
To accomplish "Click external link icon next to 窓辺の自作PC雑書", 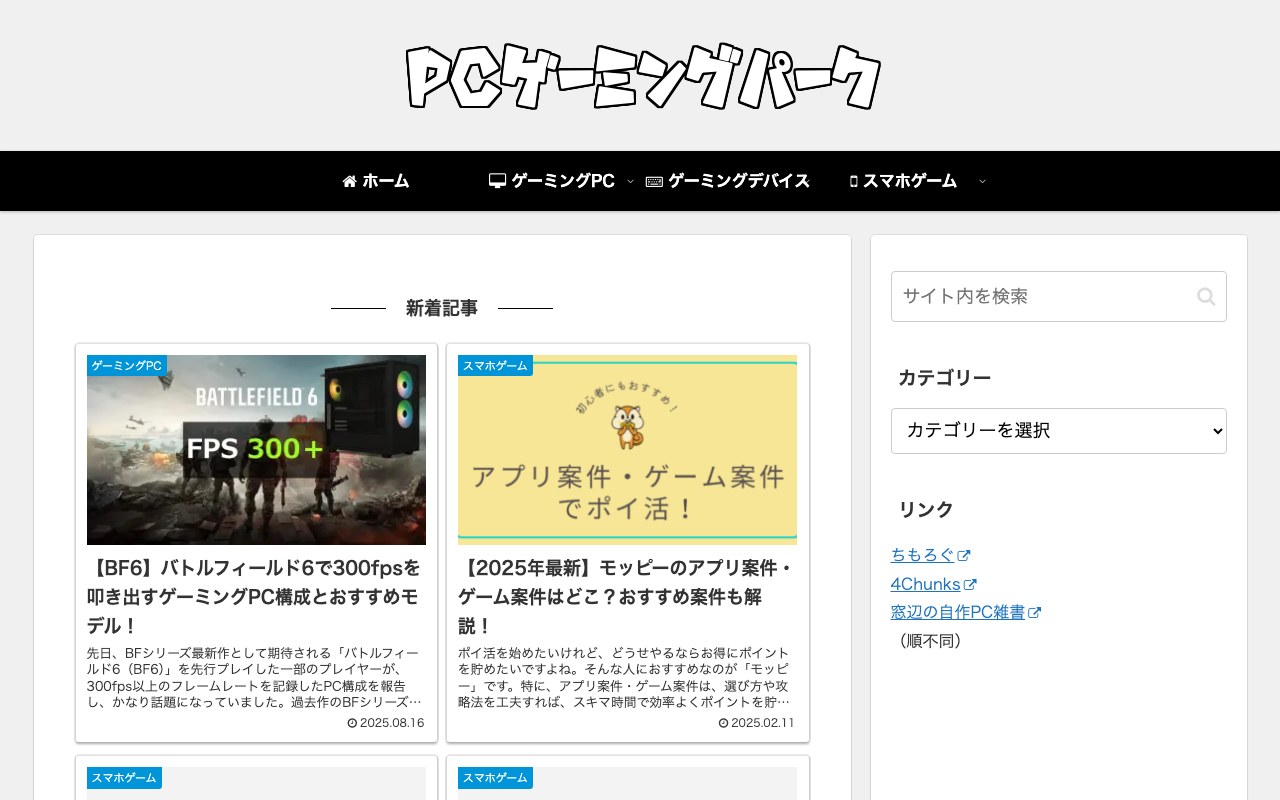I will [1035, 613].
